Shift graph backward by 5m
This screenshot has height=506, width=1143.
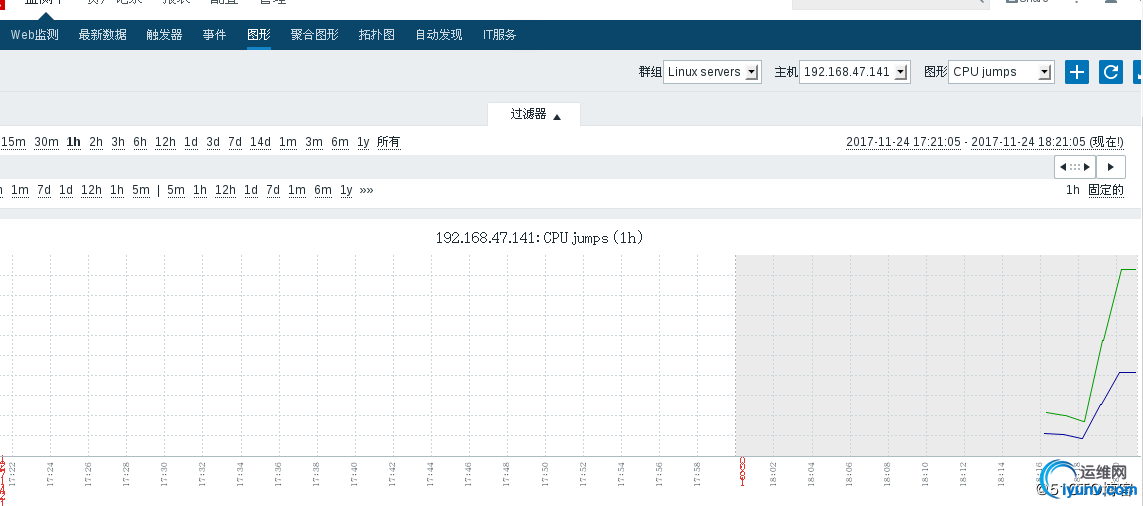tap(141, 190)
